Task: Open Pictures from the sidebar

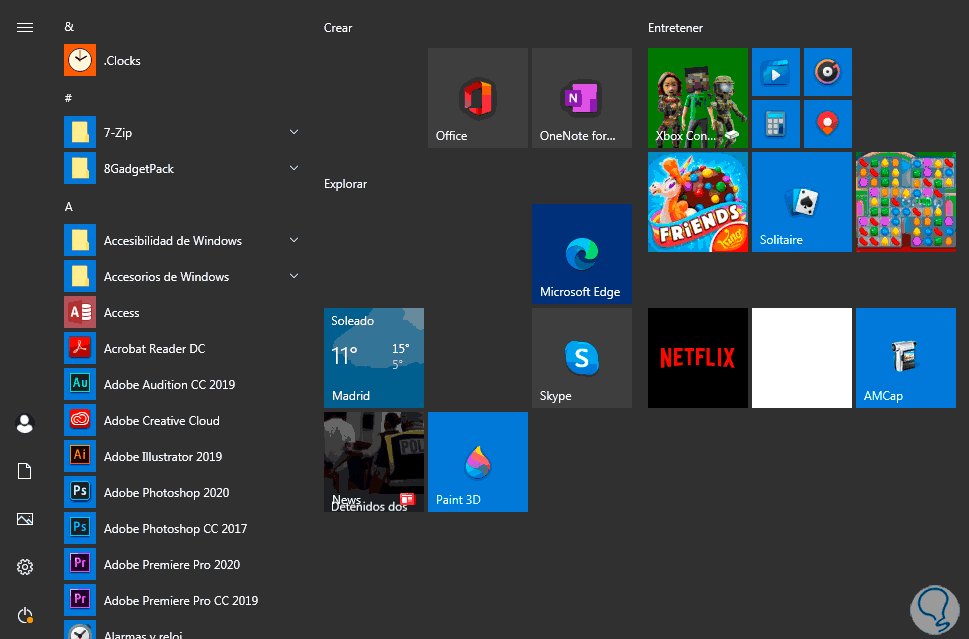Action: [25, 519]
